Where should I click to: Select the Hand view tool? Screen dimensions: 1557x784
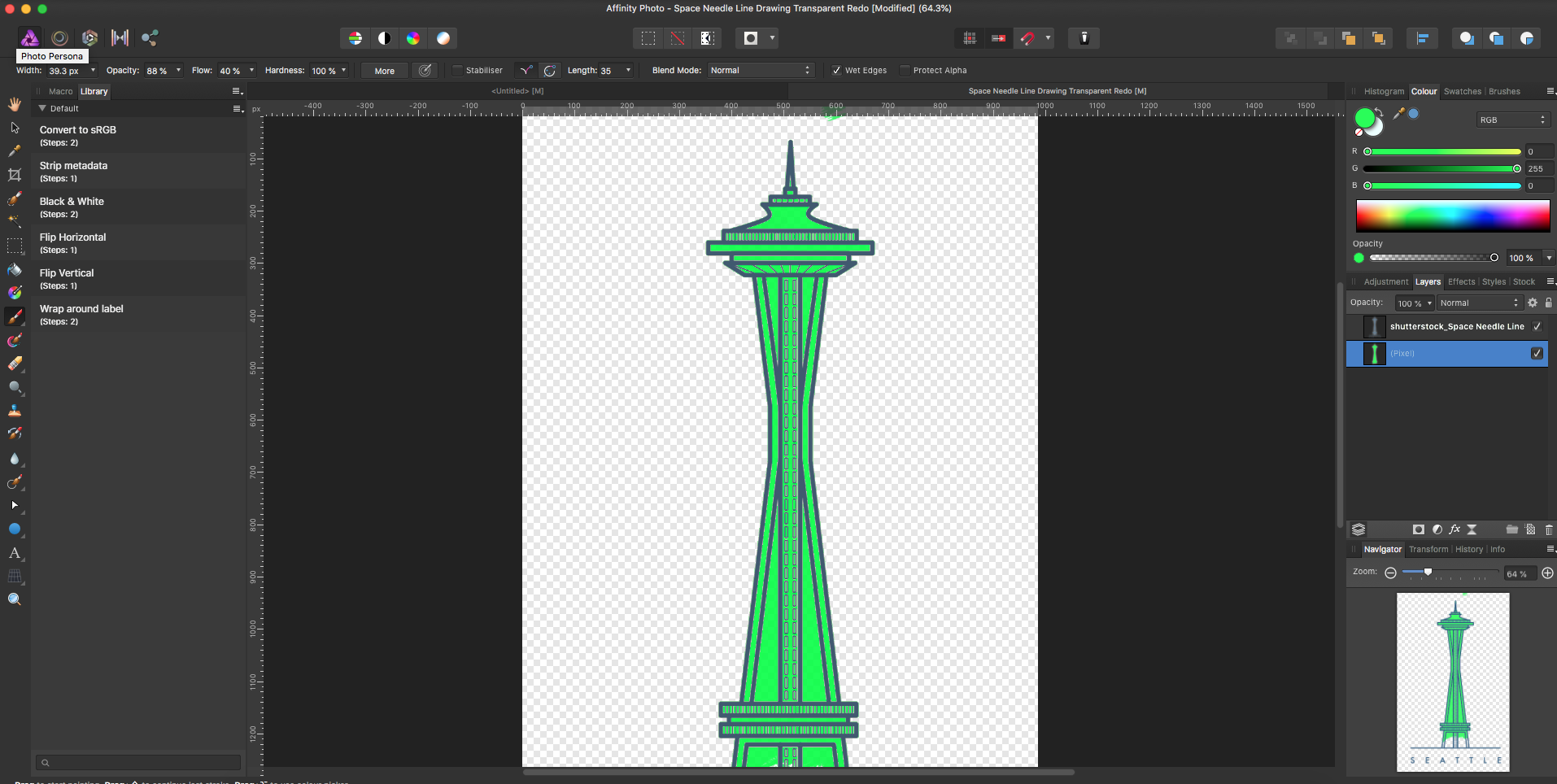click(x=15, y=104)
